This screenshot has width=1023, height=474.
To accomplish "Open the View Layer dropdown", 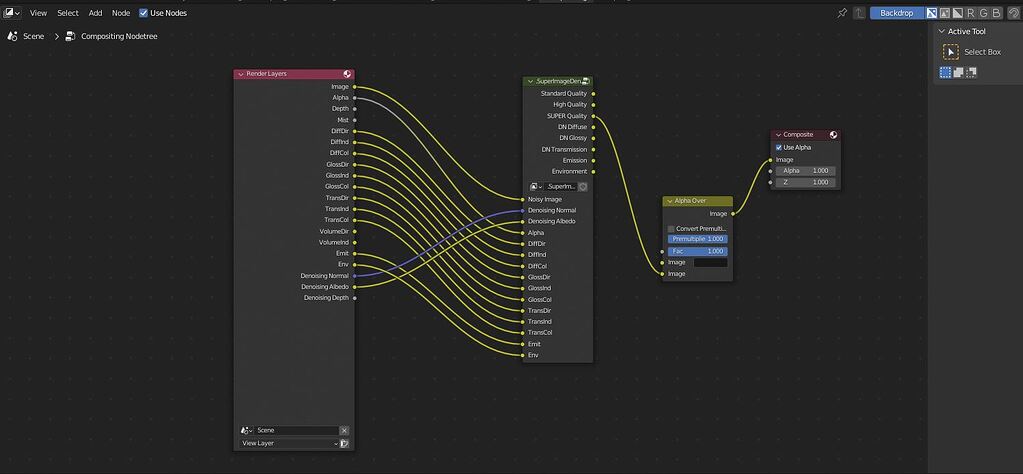I will click(290, 443).
